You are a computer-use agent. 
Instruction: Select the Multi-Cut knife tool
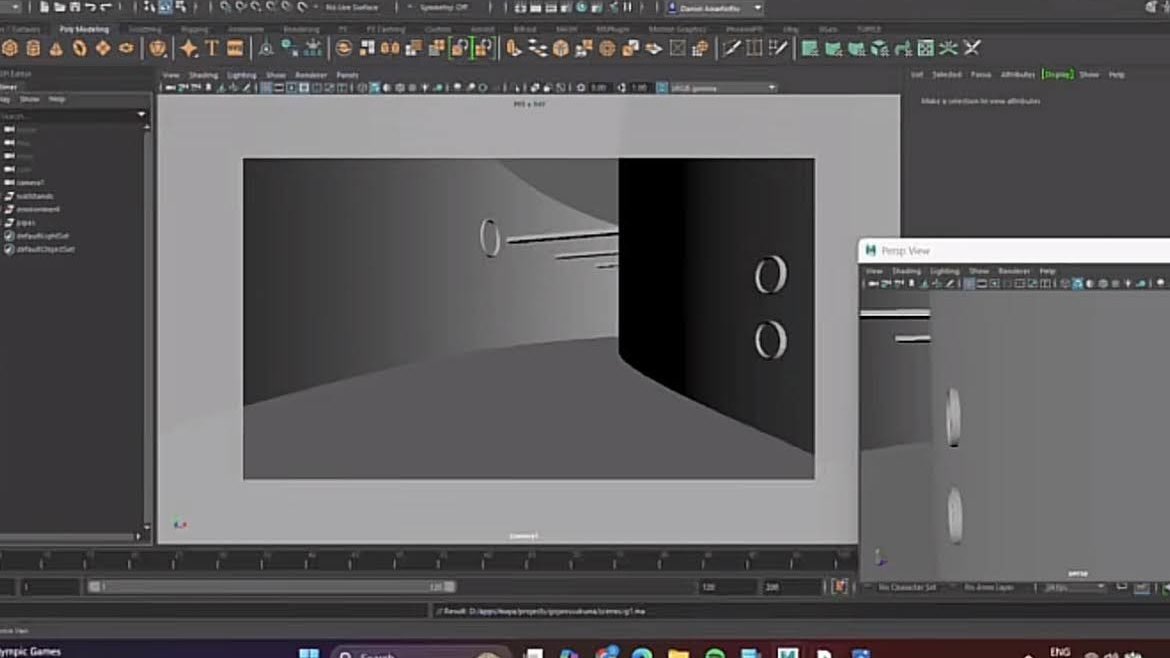tap(731, 48)
